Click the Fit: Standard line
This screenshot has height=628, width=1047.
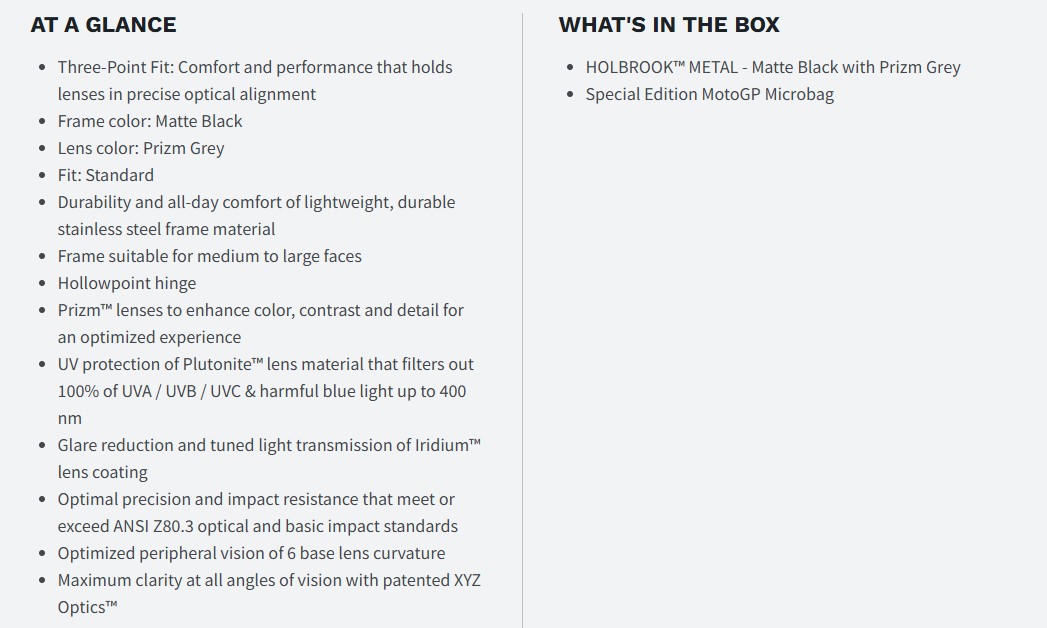pos(106,175)
